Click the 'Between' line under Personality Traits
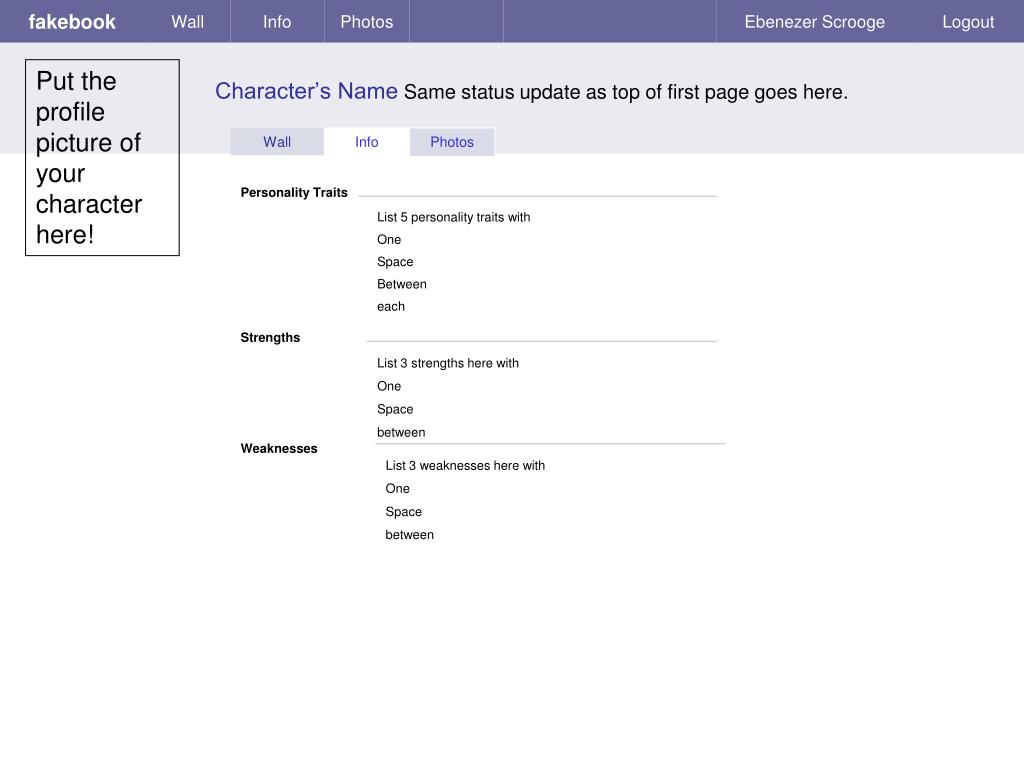 402,284
